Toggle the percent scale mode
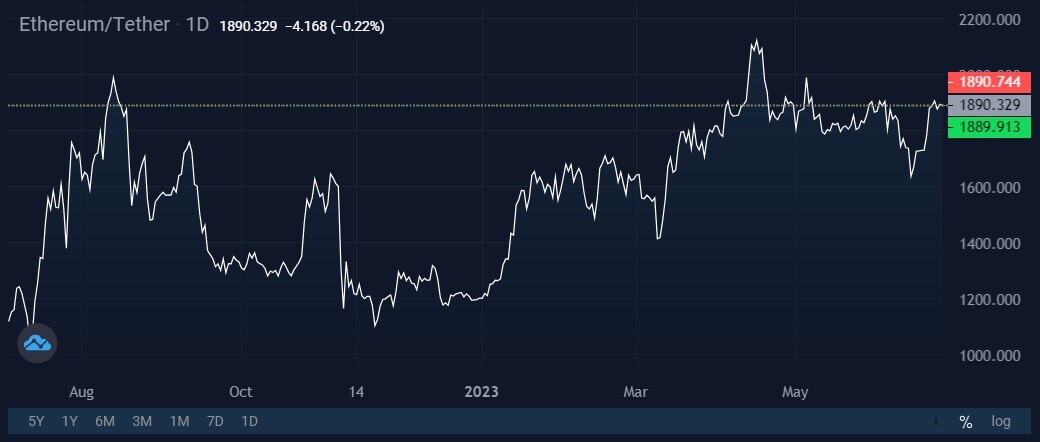 coord(965,421)
